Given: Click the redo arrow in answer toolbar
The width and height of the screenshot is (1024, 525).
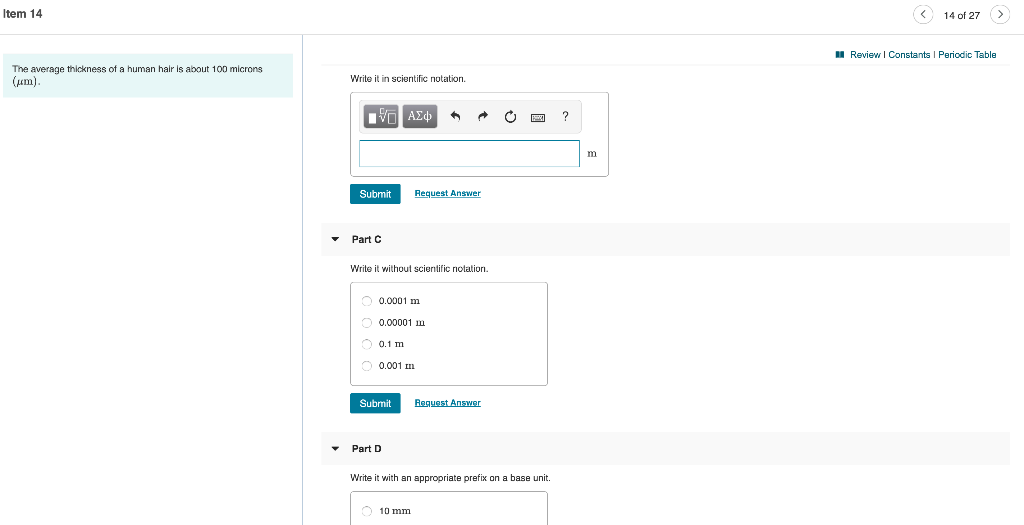Looking at the screenshot, I should pos(483,117).
